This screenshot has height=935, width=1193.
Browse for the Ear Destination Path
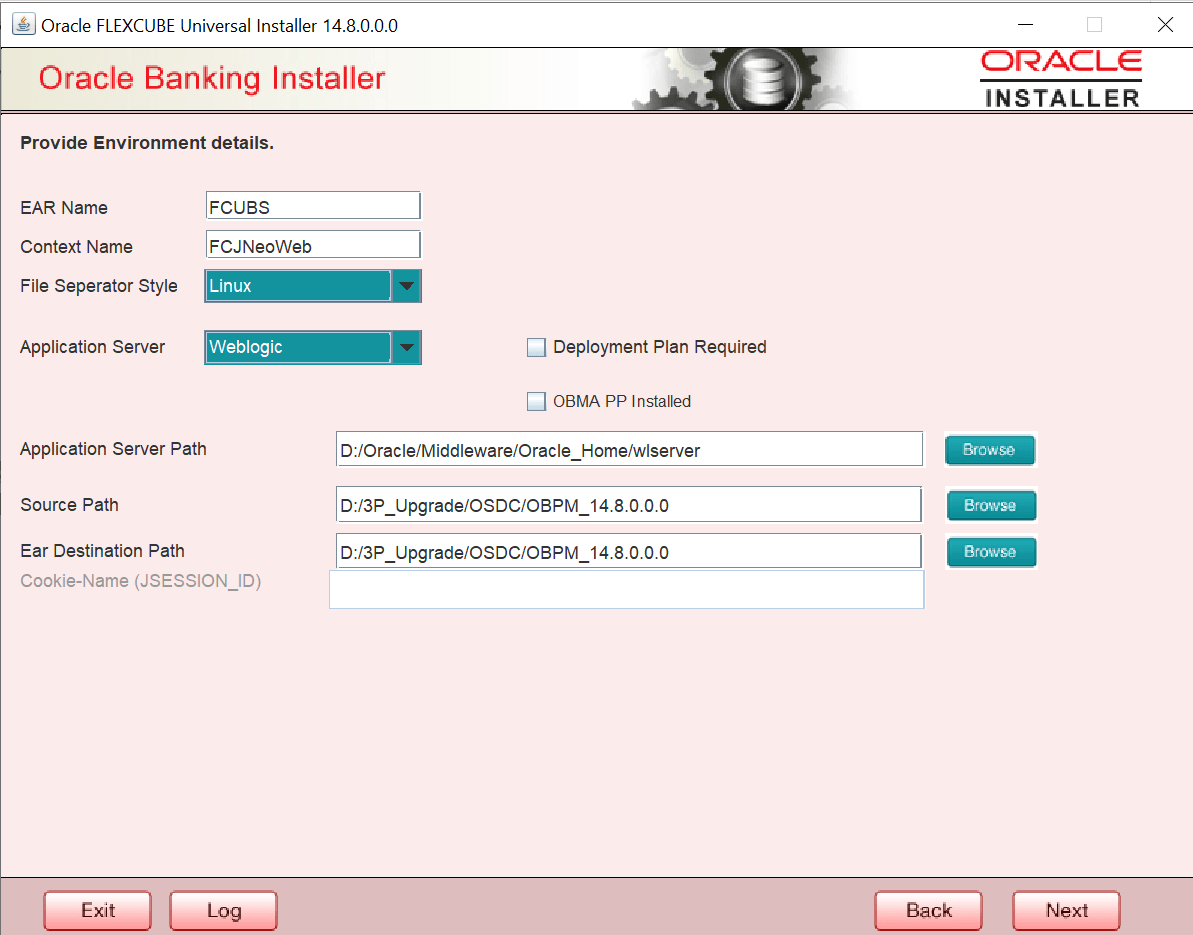[x=991, y=552]
